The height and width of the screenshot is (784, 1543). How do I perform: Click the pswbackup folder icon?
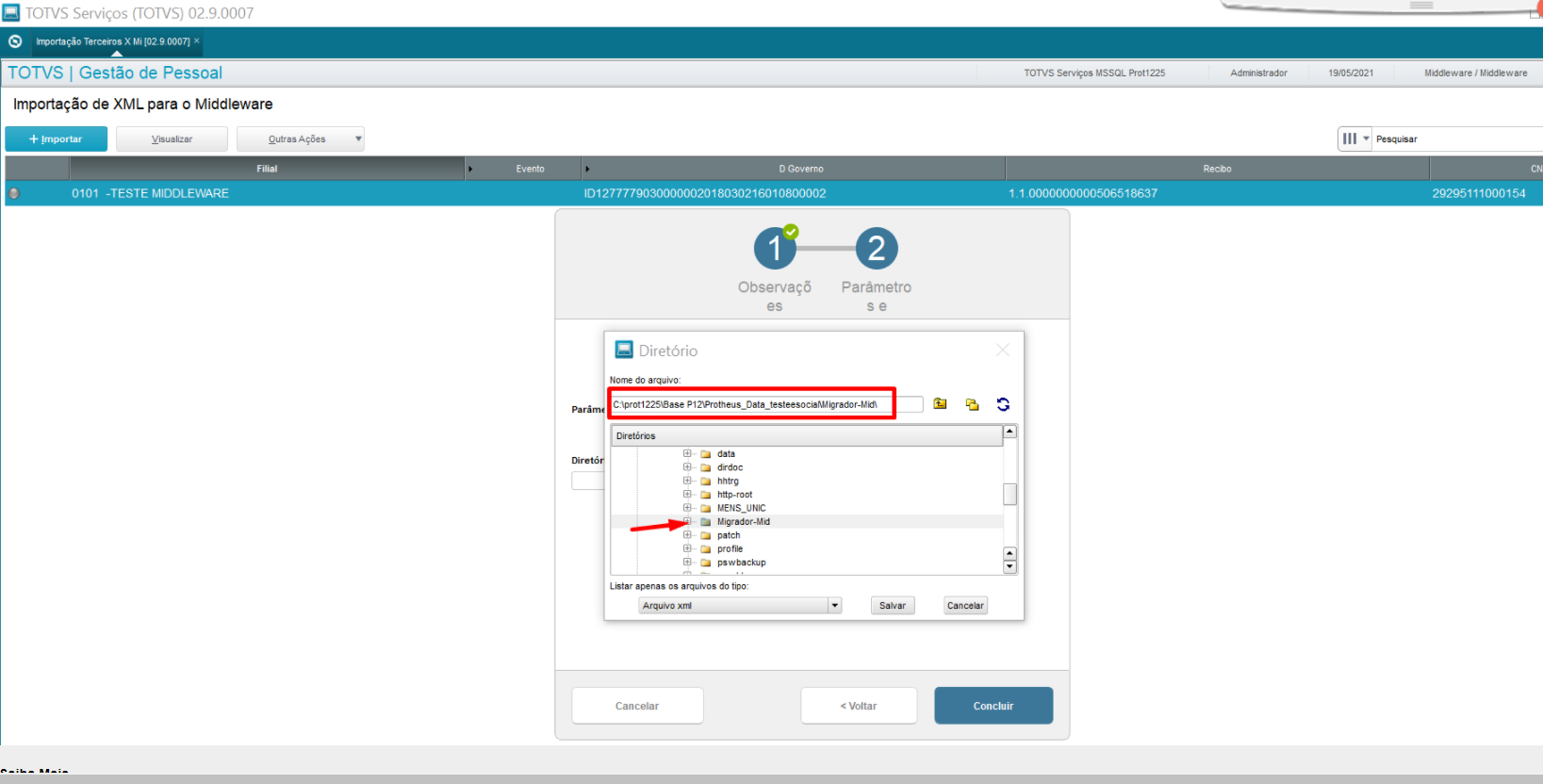click(705, 563)
